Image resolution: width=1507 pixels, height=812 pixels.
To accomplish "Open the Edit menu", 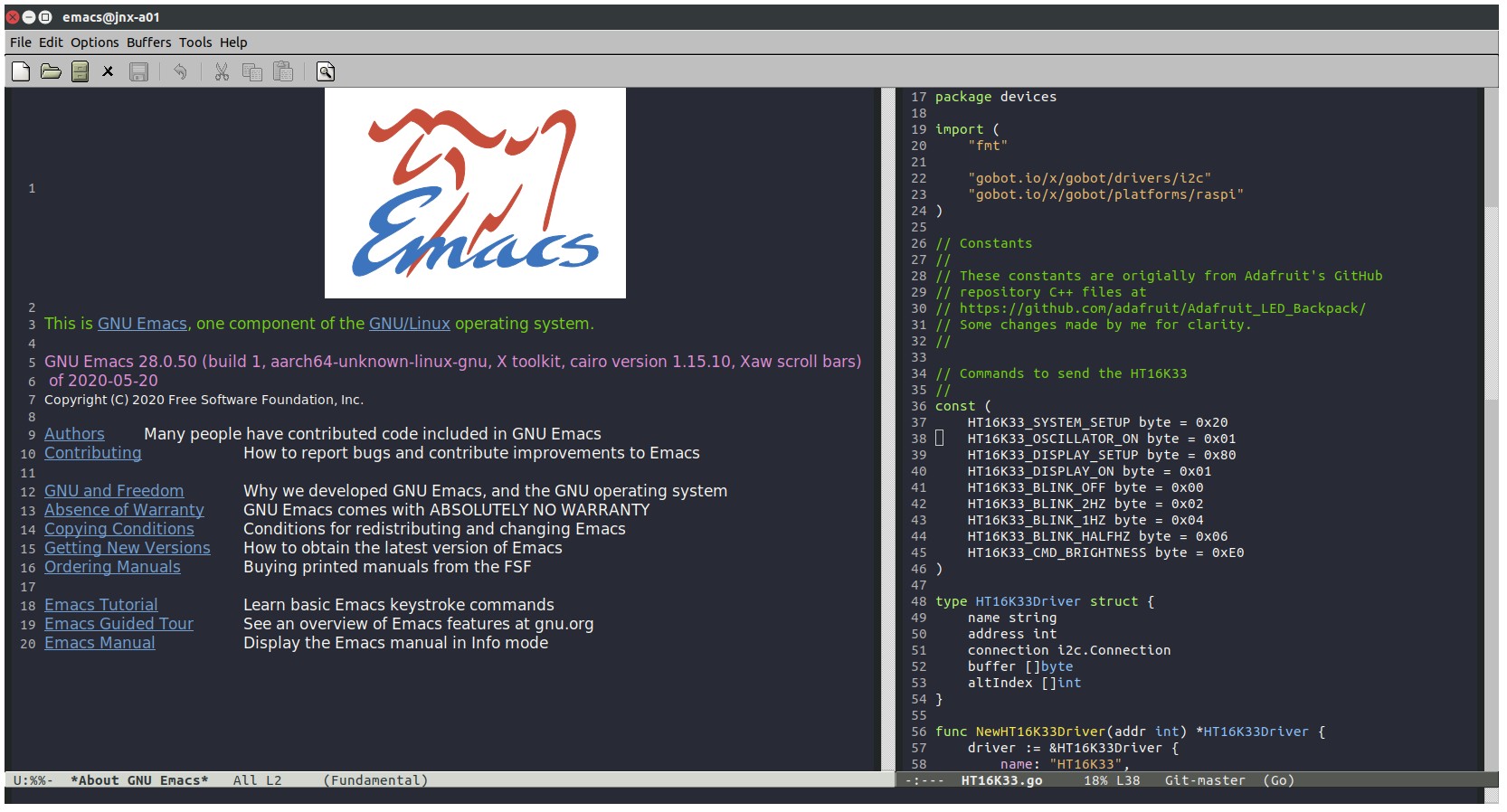I will 51,42.
